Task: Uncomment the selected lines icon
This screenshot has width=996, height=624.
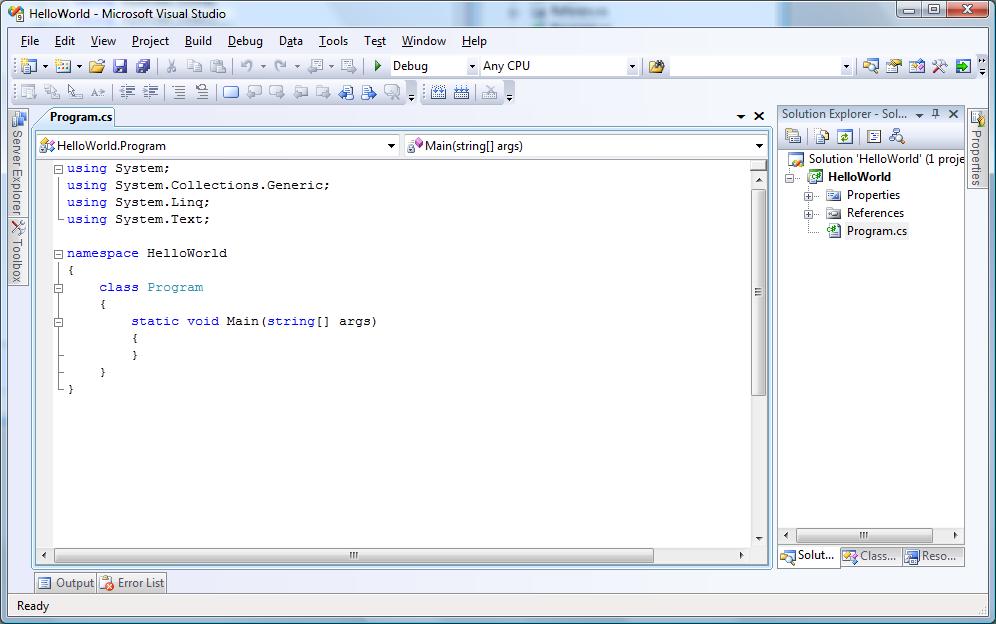Action: pyautogui.click(x=202, y=93)
